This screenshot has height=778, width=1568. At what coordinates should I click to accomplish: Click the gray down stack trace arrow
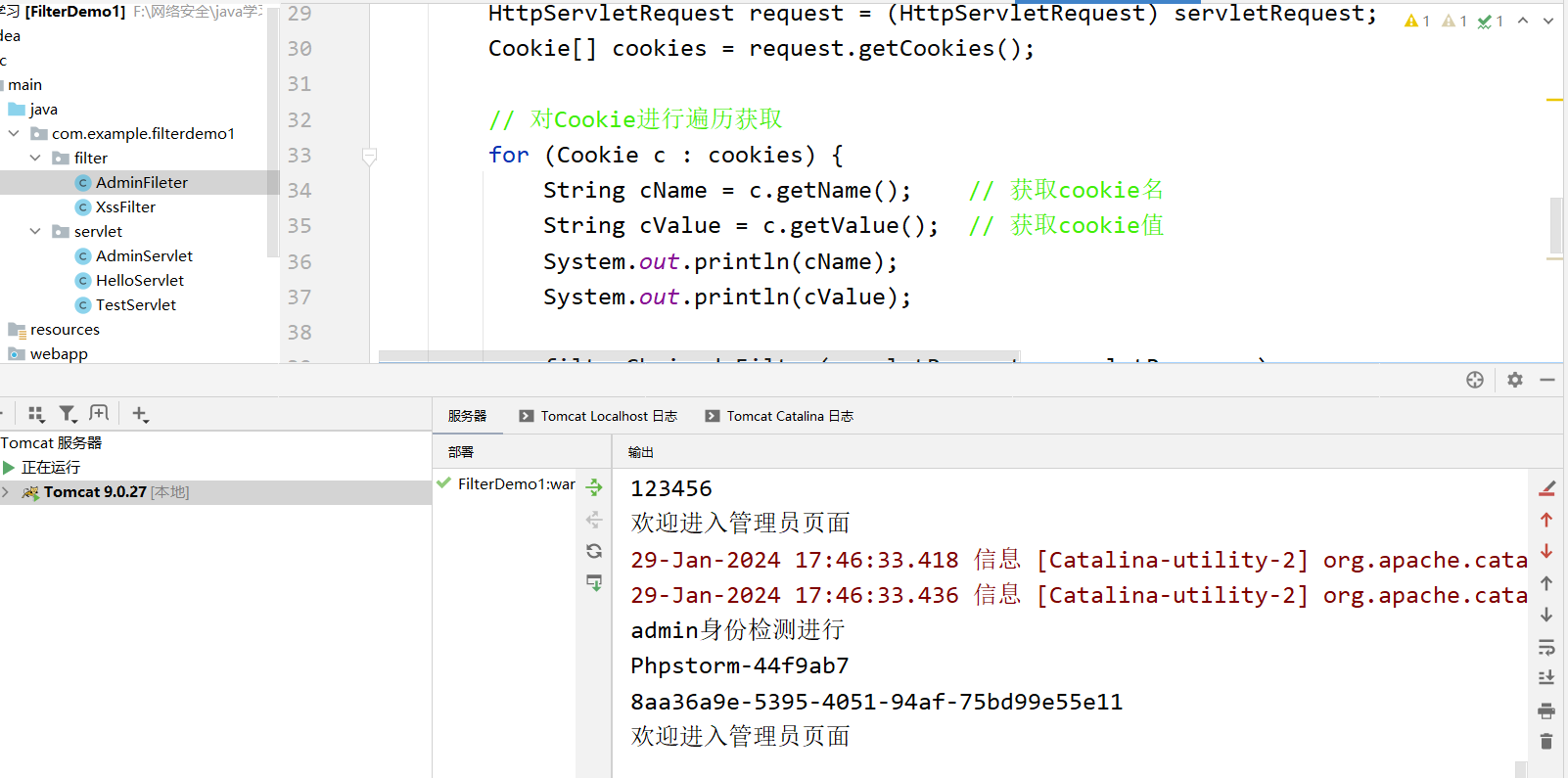point(1546,615)
